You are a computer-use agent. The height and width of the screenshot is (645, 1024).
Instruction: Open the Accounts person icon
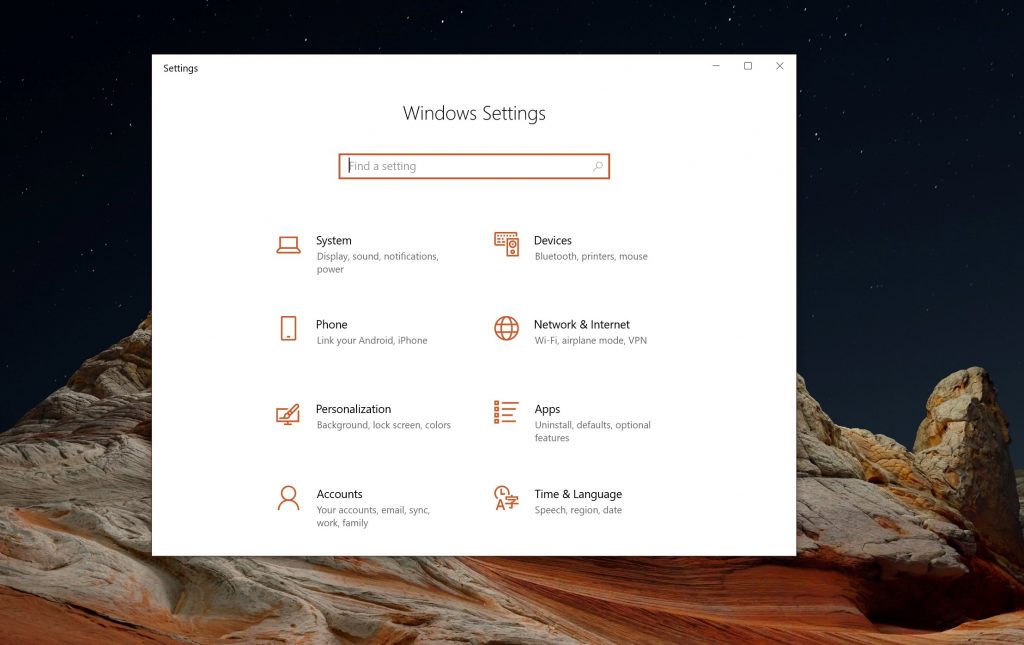pyautogui.click(x=288, y=498)
